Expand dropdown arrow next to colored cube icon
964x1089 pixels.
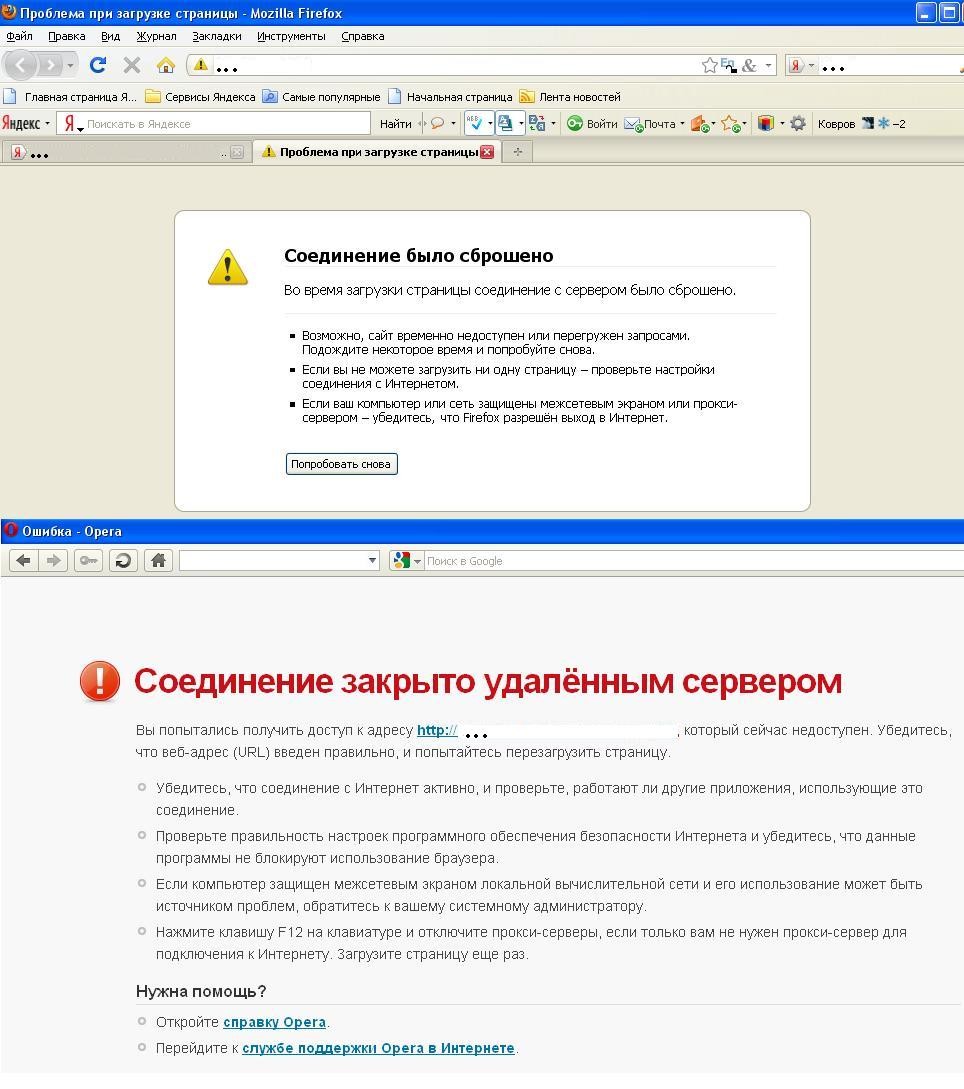pos(782,124)
